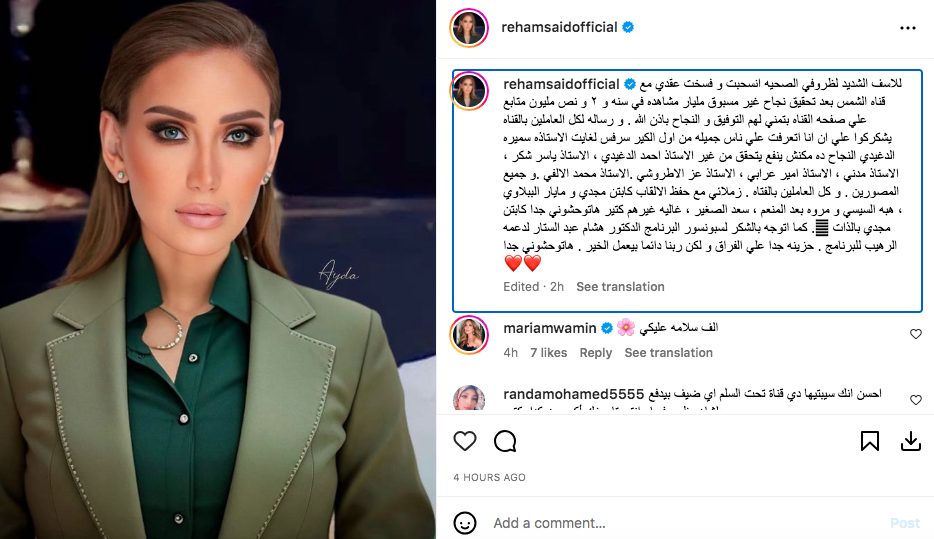Click See translation on mariamwamin's comment
This screenshot has width=934, height=539.
pos(668,353)
